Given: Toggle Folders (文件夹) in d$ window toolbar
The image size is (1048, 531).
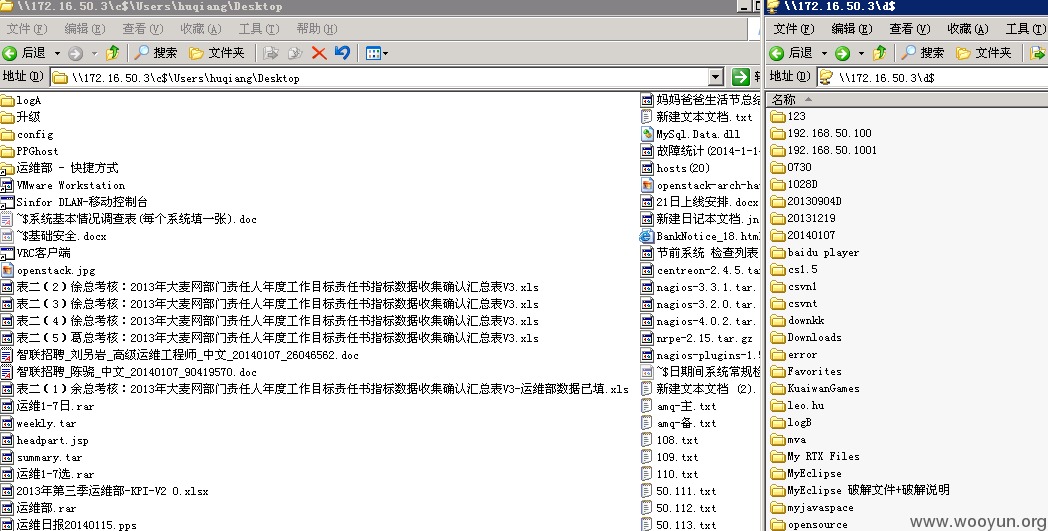Looking at the screenshot, I should [983, 53].
